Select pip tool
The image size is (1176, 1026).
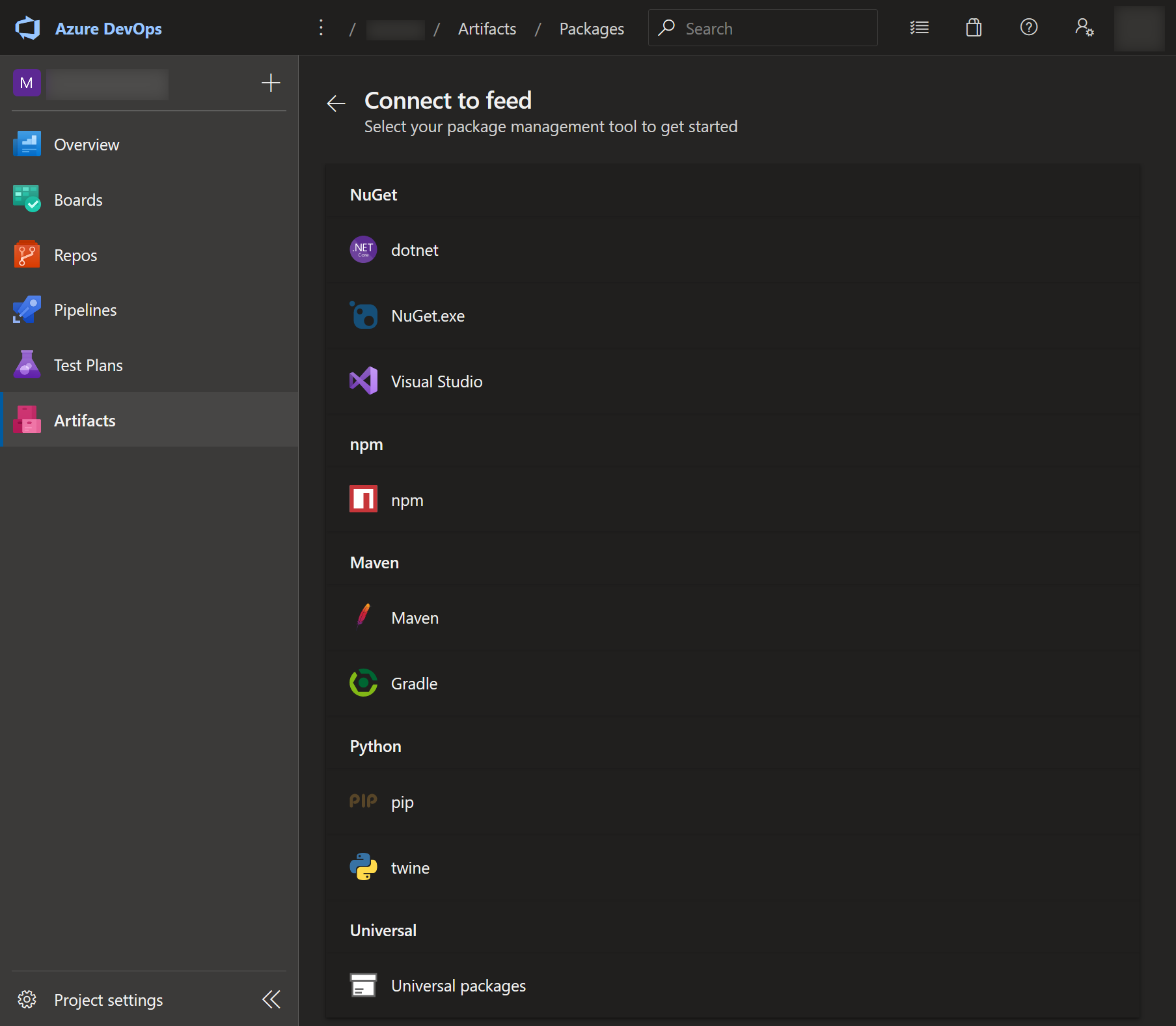(x=733, y=802)
